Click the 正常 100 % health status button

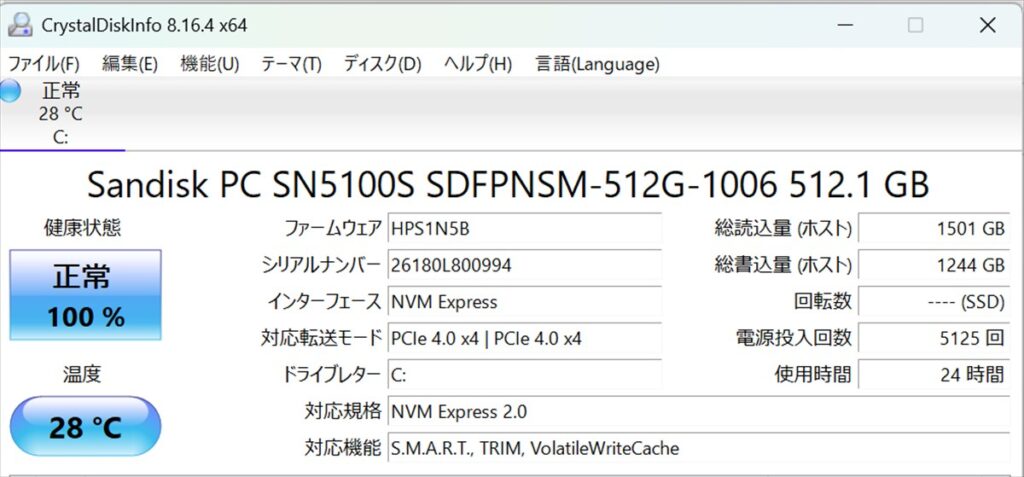coord(86,295)
